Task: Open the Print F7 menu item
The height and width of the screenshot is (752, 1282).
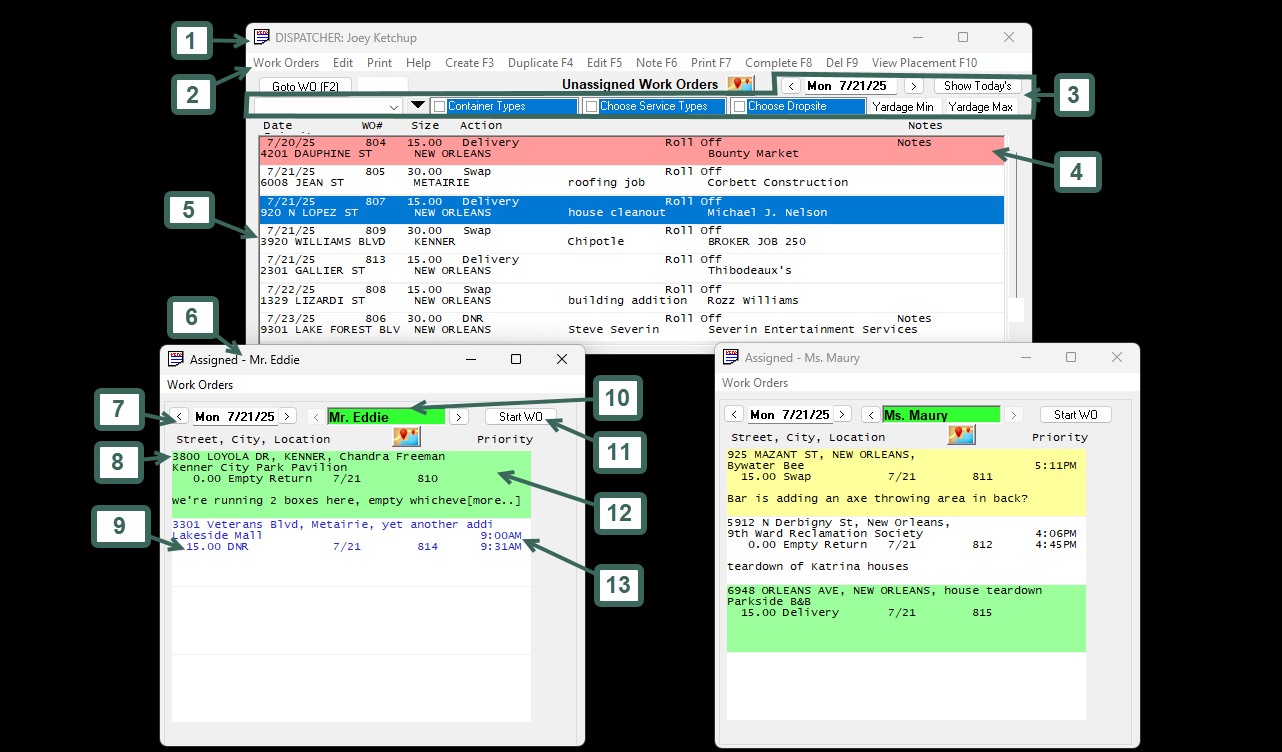Action: click(x=710, y=63)
